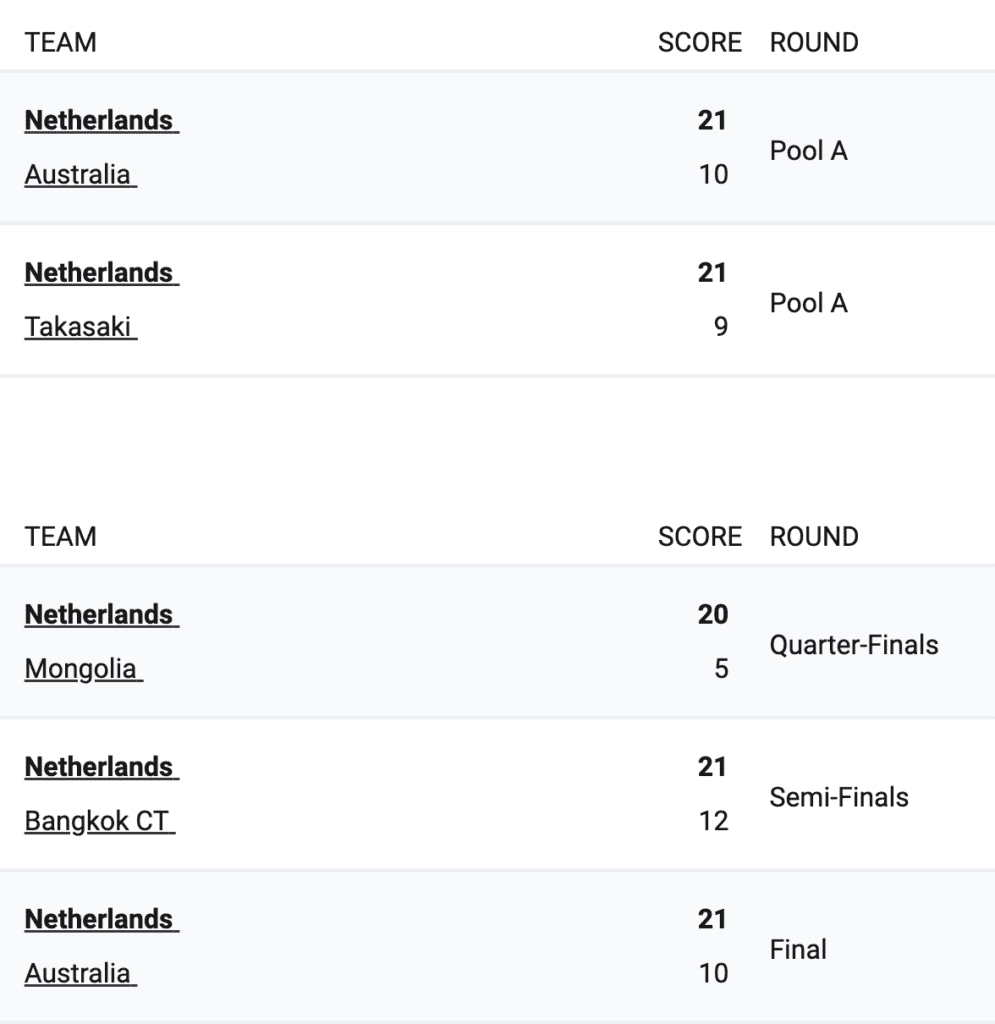Click the SCORE column header of the top table

pyautogui.click(x=700, y=42)
